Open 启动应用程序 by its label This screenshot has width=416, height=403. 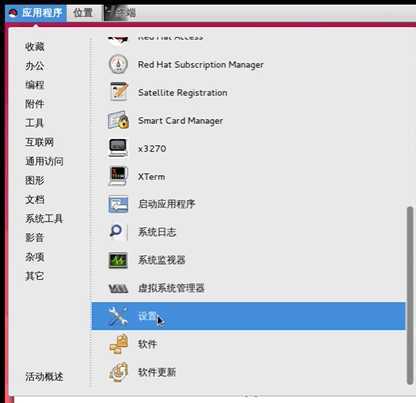167,204
